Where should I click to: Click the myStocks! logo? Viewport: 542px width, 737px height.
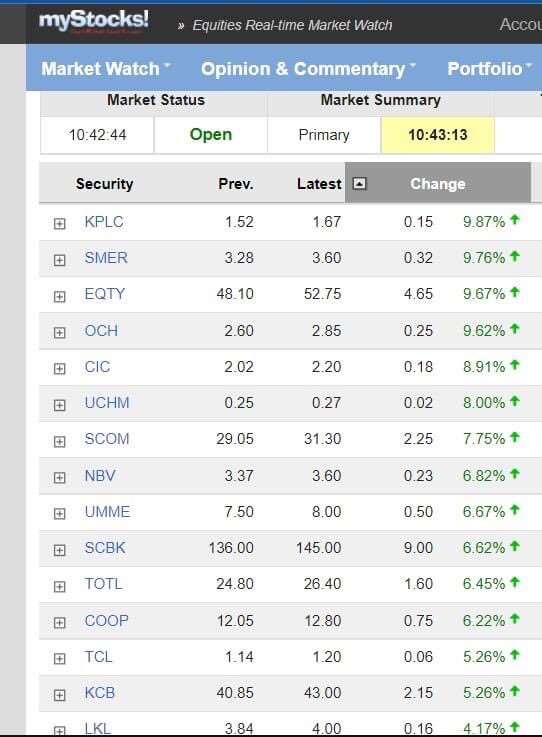[94, 21]
